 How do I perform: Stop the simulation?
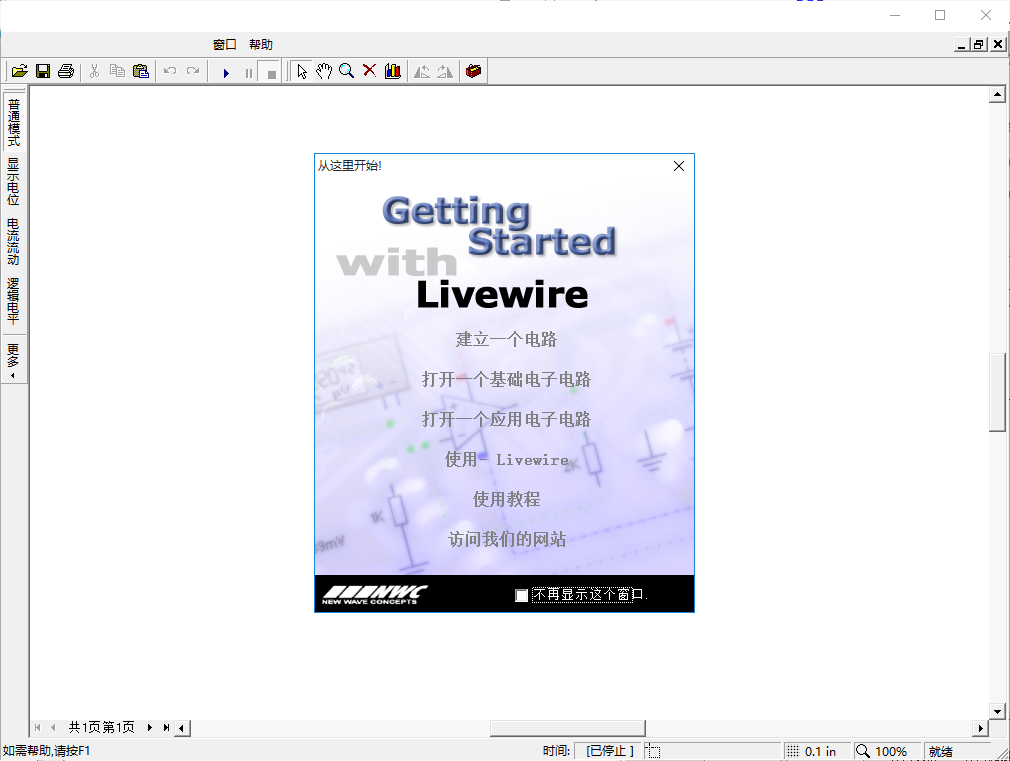tap(270, 71)
